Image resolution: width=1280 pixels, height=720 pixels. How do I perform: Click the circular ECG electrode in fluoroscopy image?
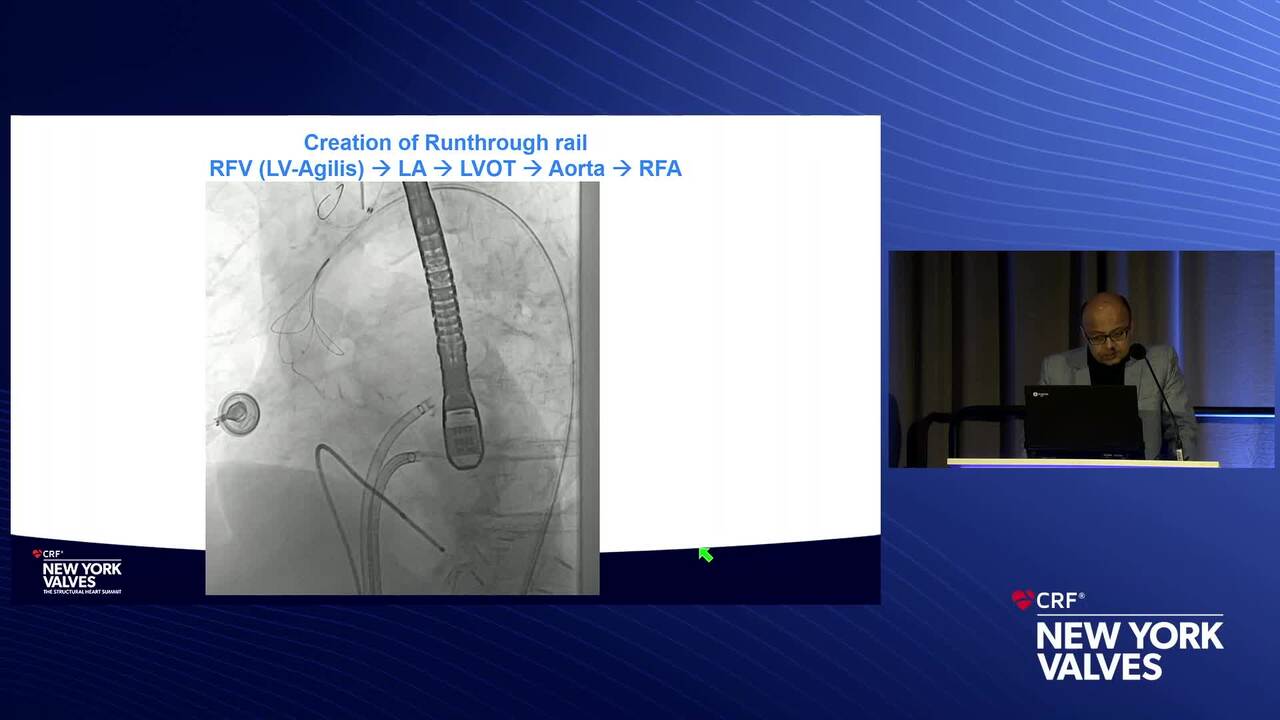pos(238,411)
